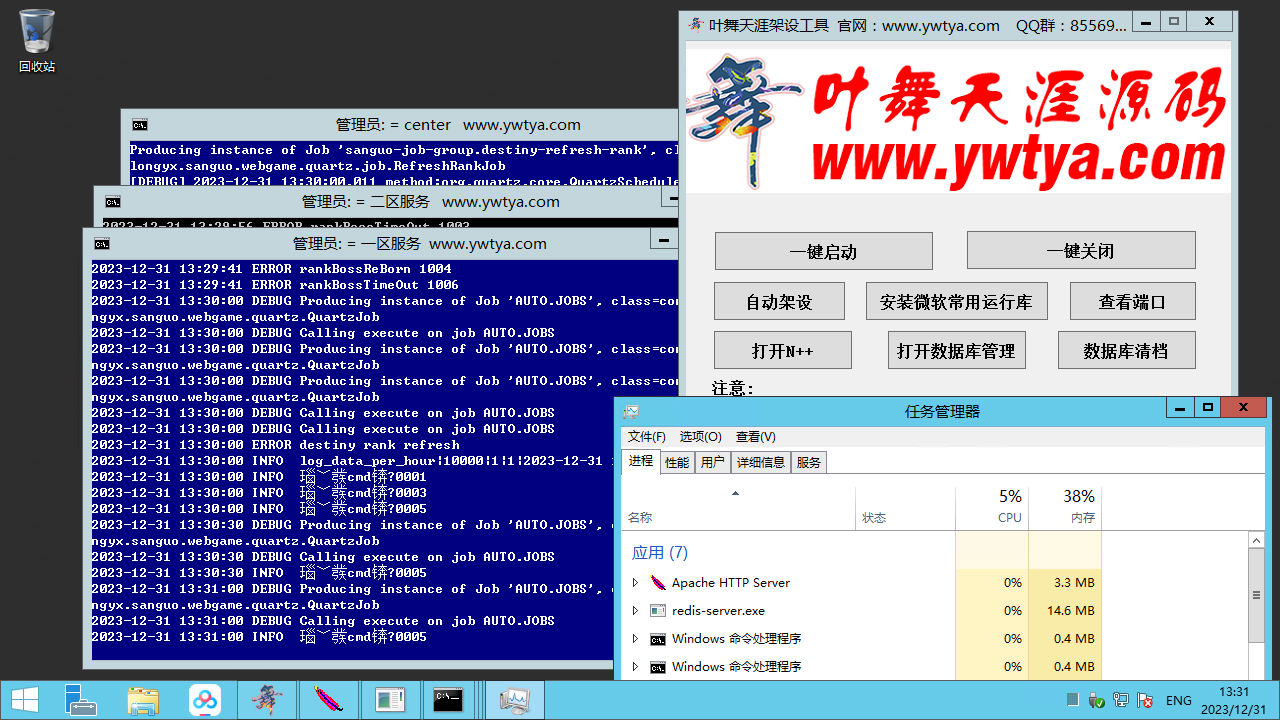Select the Apache HTTP Server row name
Screen dimensions: 1280x720
click(x=731, y=582)
